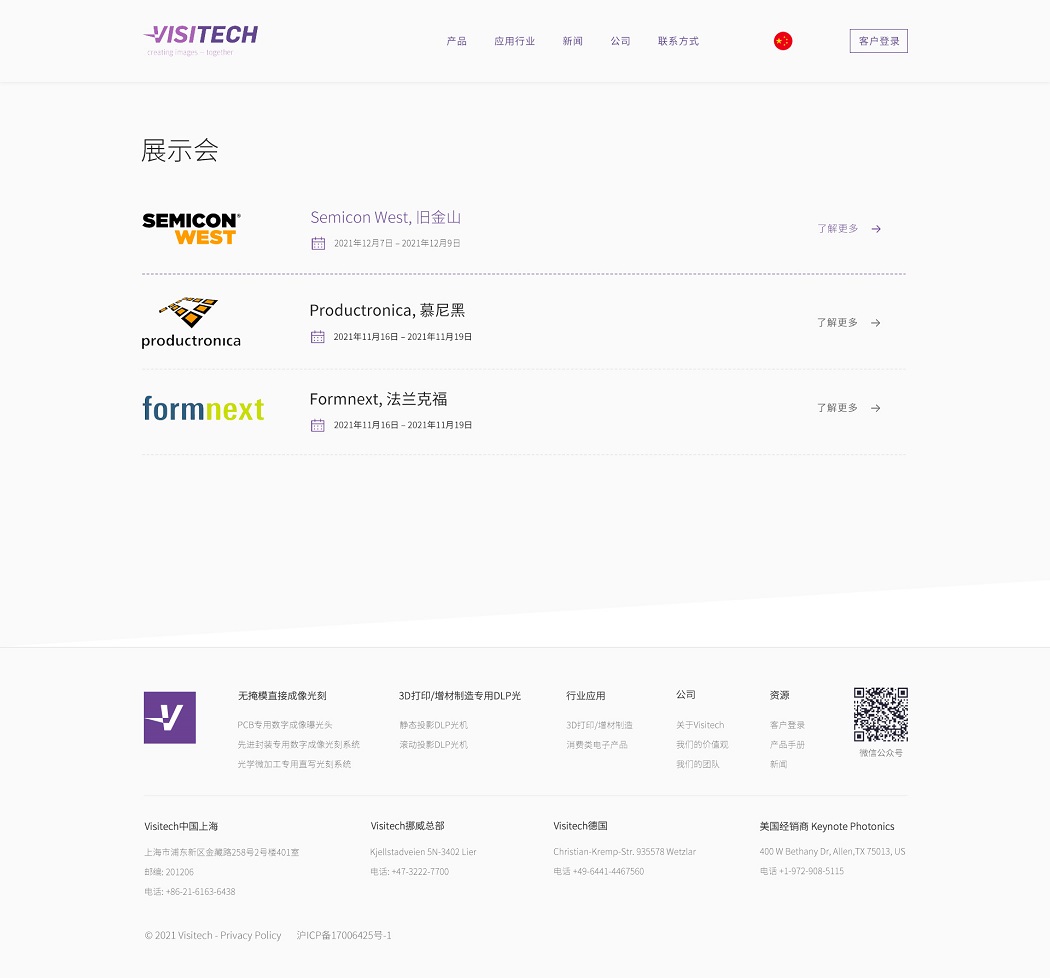Open the 公司 menu in the header
This screenshot has width=1050, height=978.
pos(620,42)
